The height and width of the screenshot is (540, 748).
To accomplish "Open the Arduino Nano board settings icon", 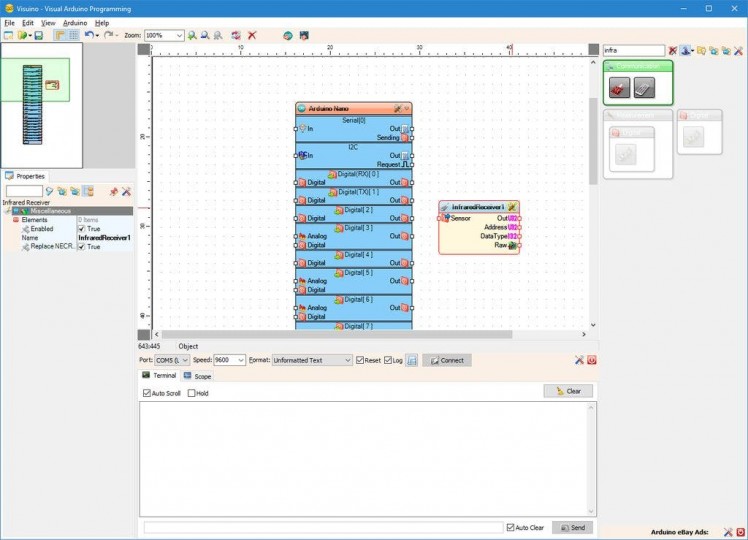I will (x=397, y=107).
